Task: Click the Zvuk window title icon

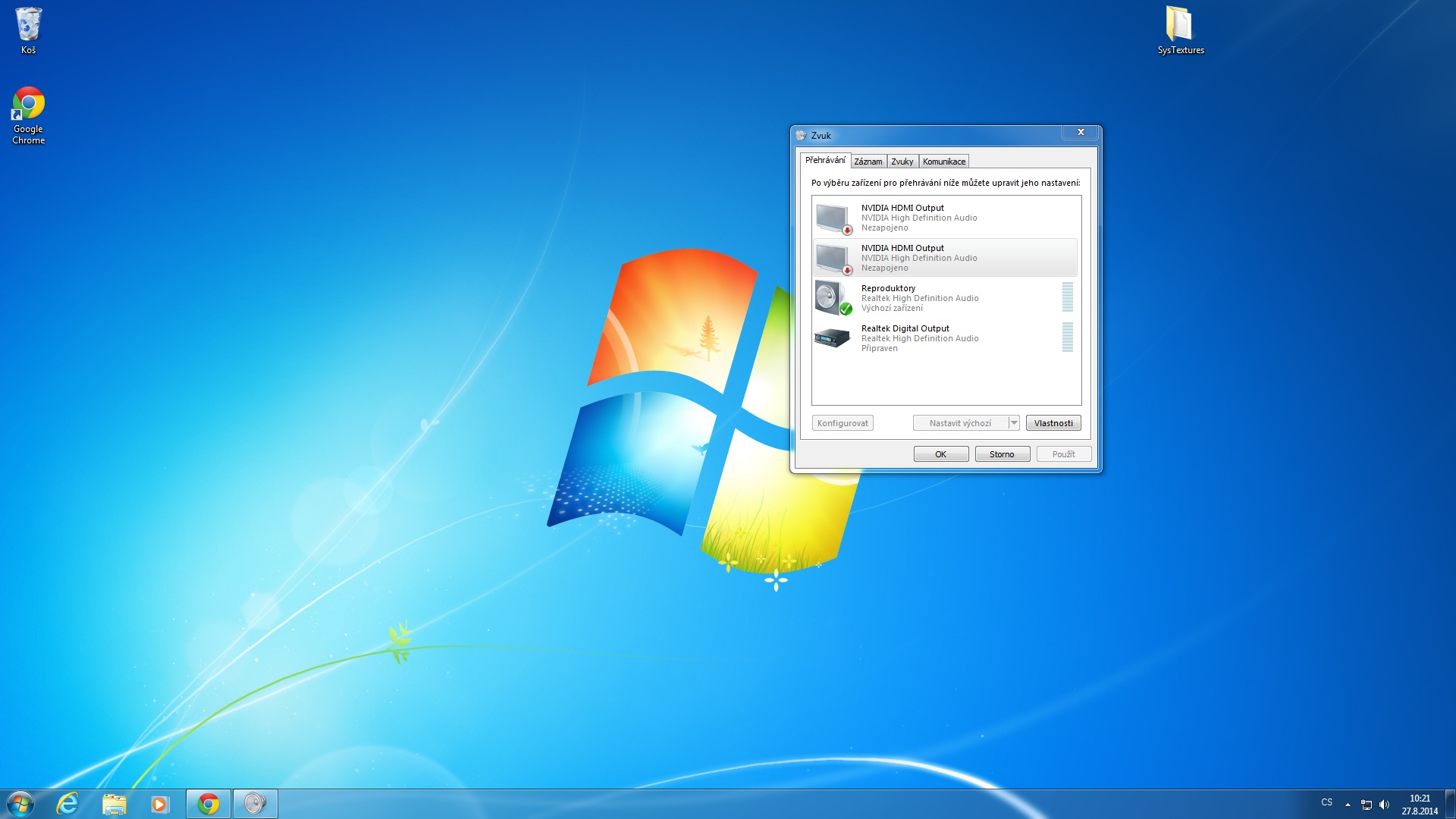Action: [x=801, y=135]
